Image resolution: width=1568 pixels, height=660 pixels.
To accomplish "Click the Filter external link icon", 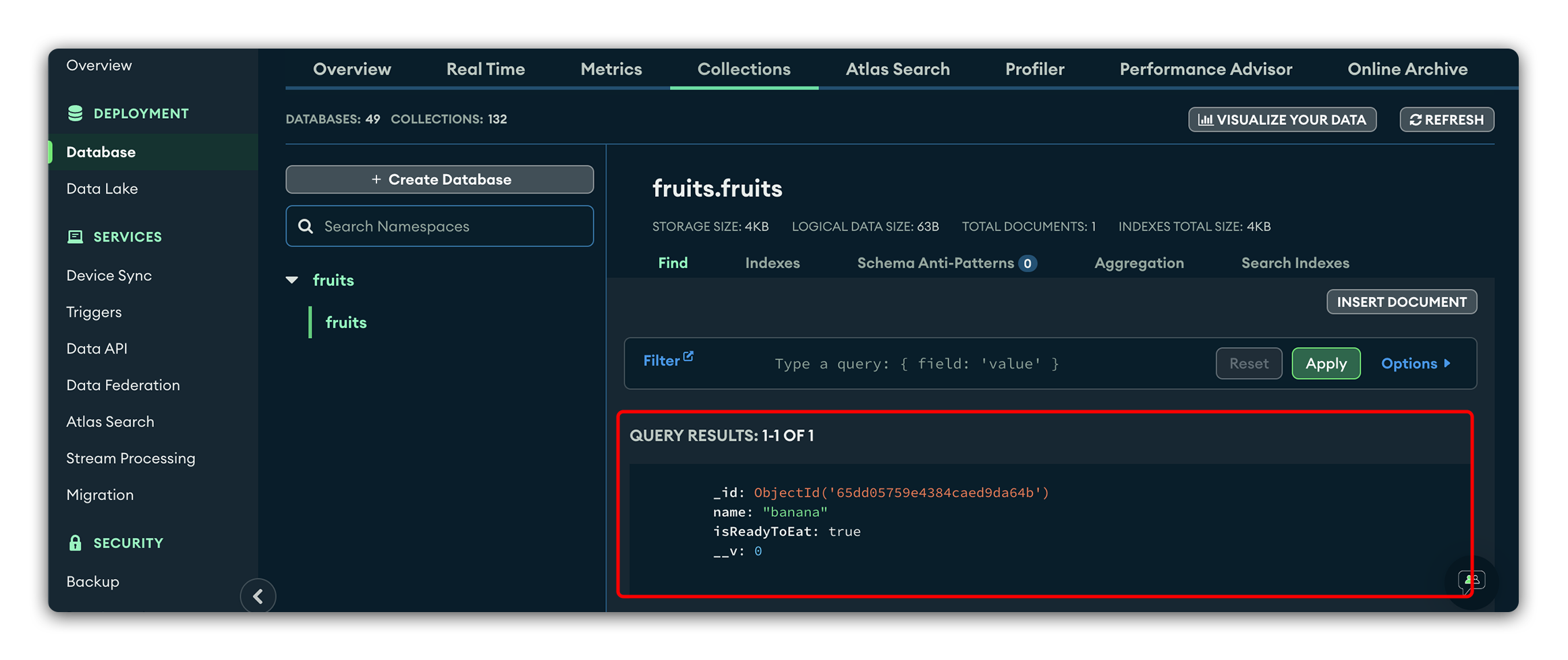I will (x=688, y=356).
